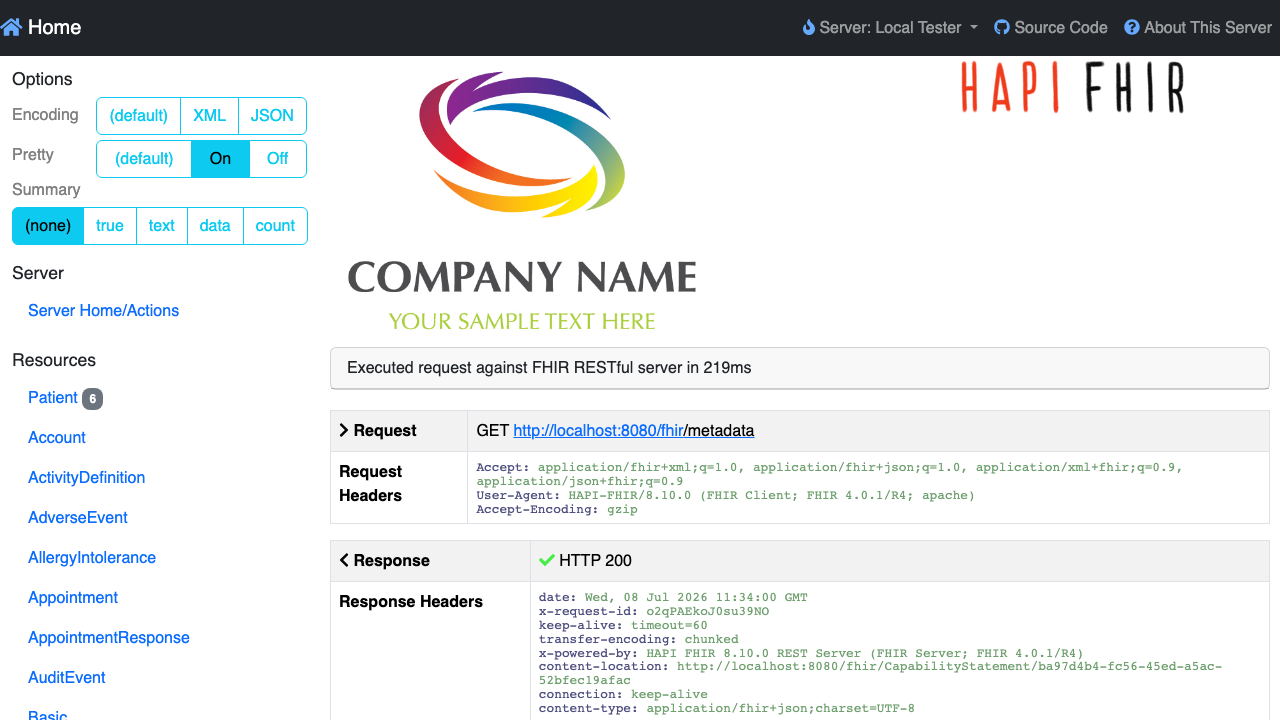Click the content-type header line
The height and width of the screenshot is (720, 1280).
pyautogui.click(x=726, y=708)
